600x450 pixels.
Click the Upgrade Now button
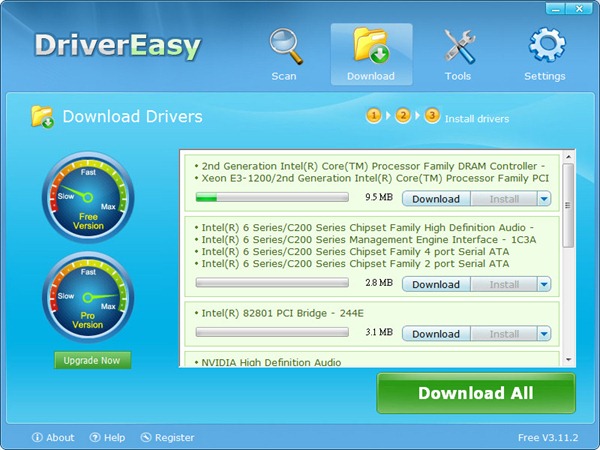tap(92, 360)
